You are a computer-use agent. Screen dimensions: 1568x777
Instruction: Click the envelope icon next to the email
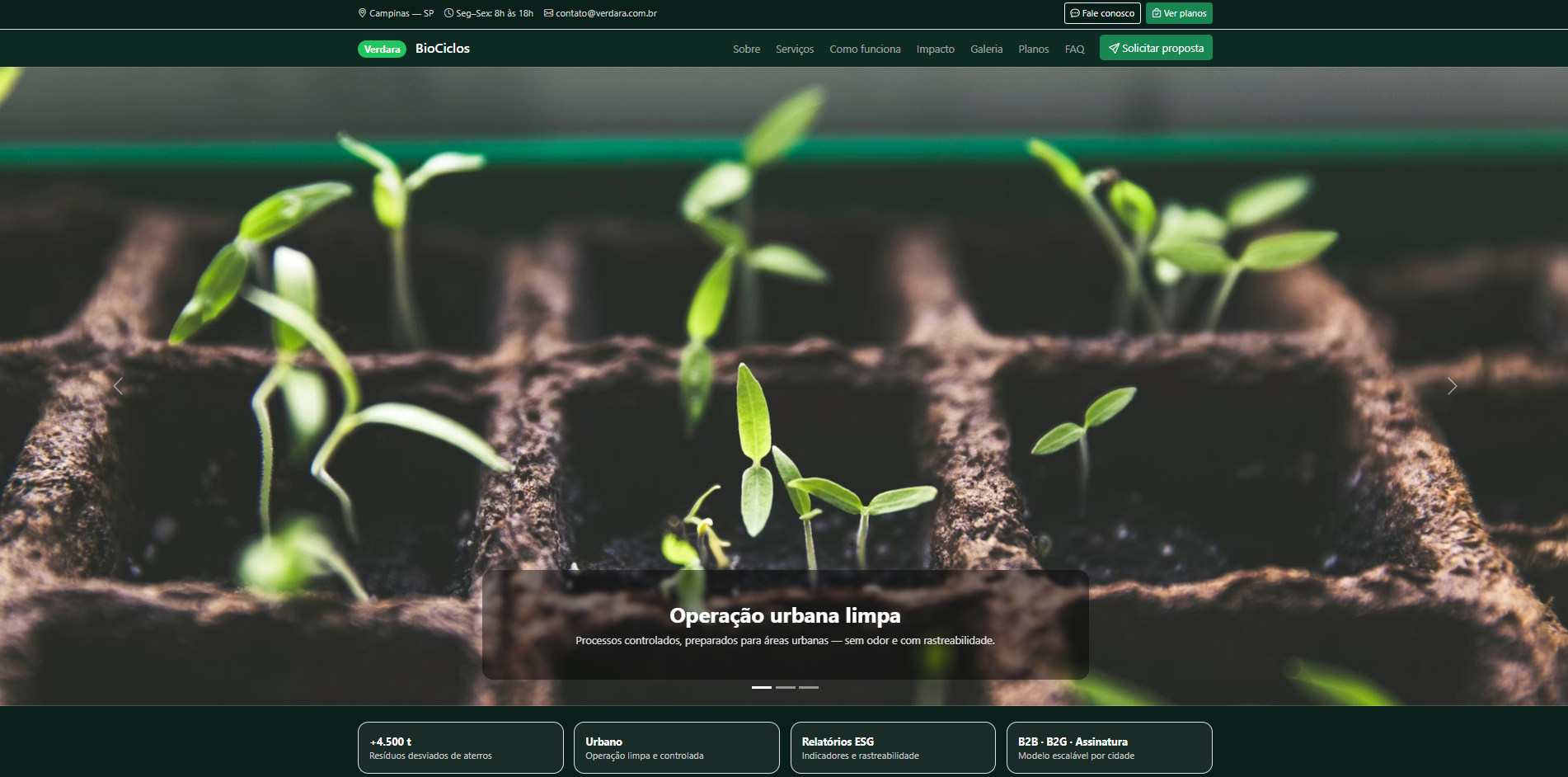click(548, 13)
